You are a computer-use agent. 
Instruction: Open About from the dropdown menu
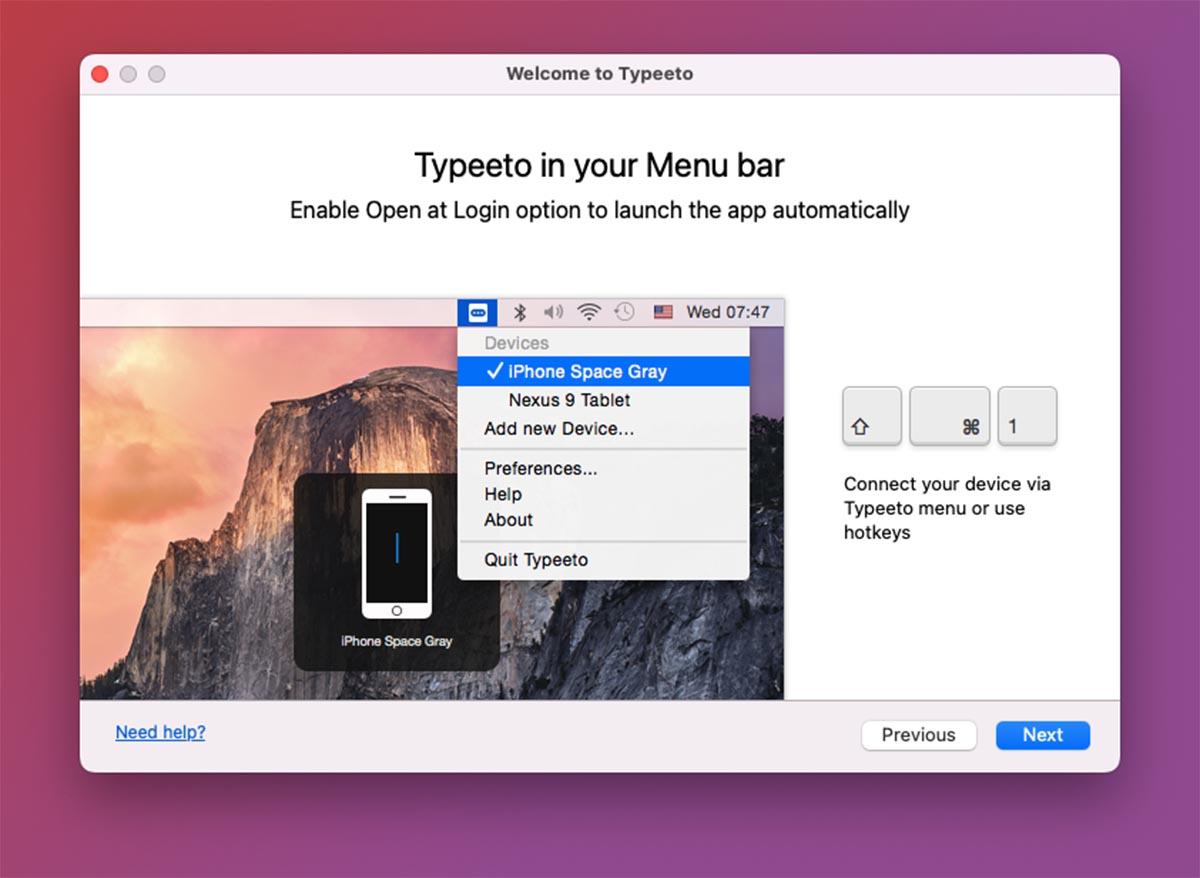508,520
